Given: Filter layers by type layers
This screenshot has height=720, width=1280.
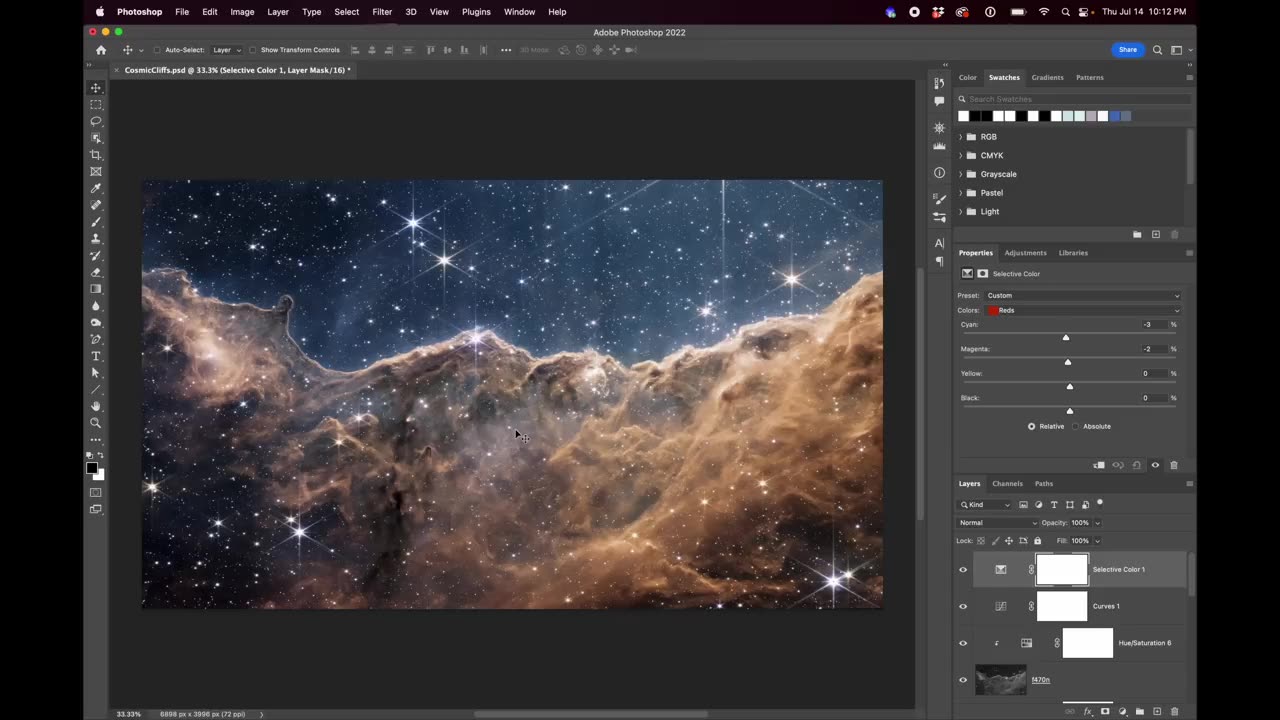Looking at the screenshot, I should [1054, 505].
